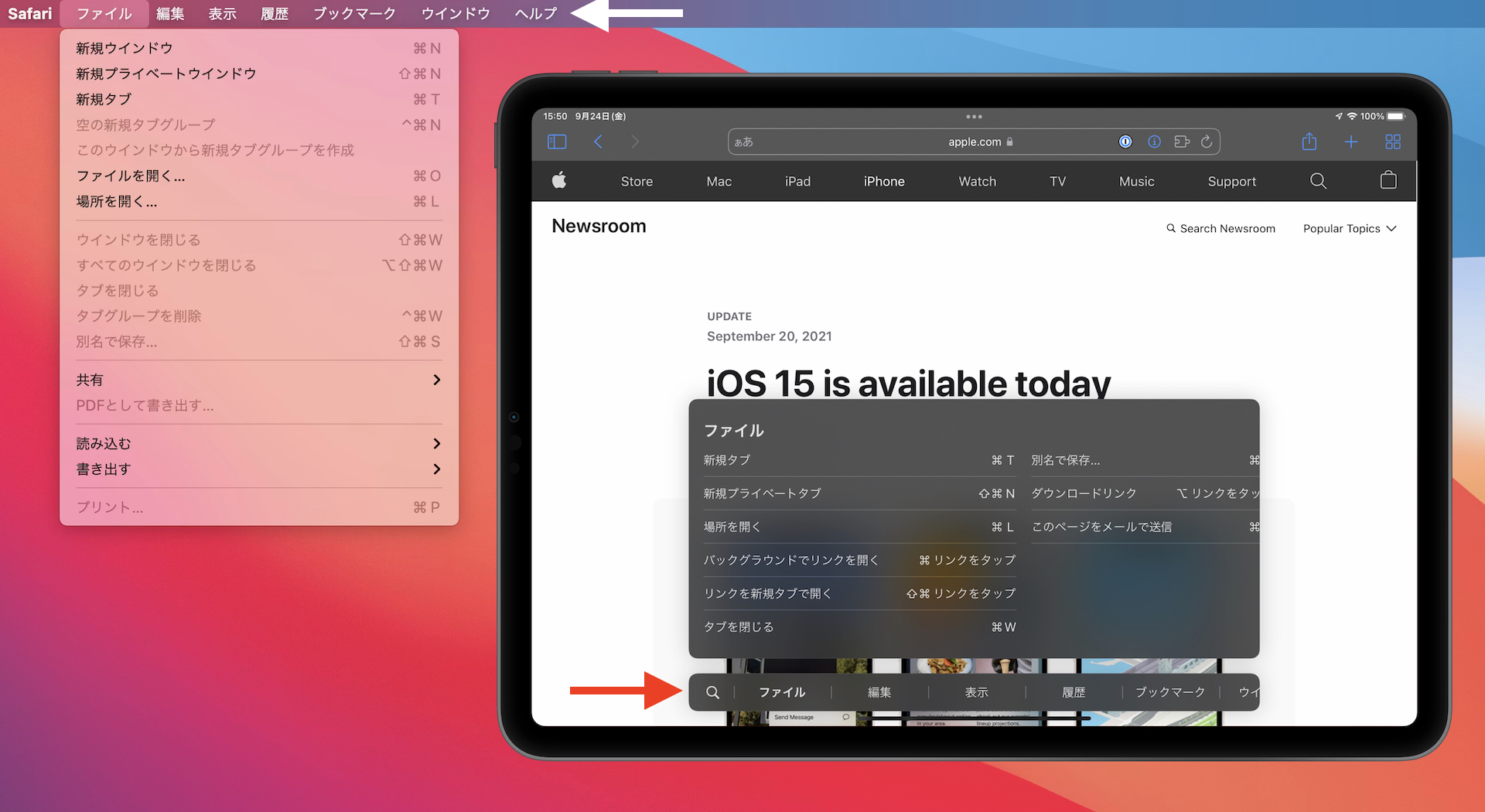Select 表示 tab in iPad shortcut bar
The height and width of the screenshot is (812, 1485).
point(977,692)
